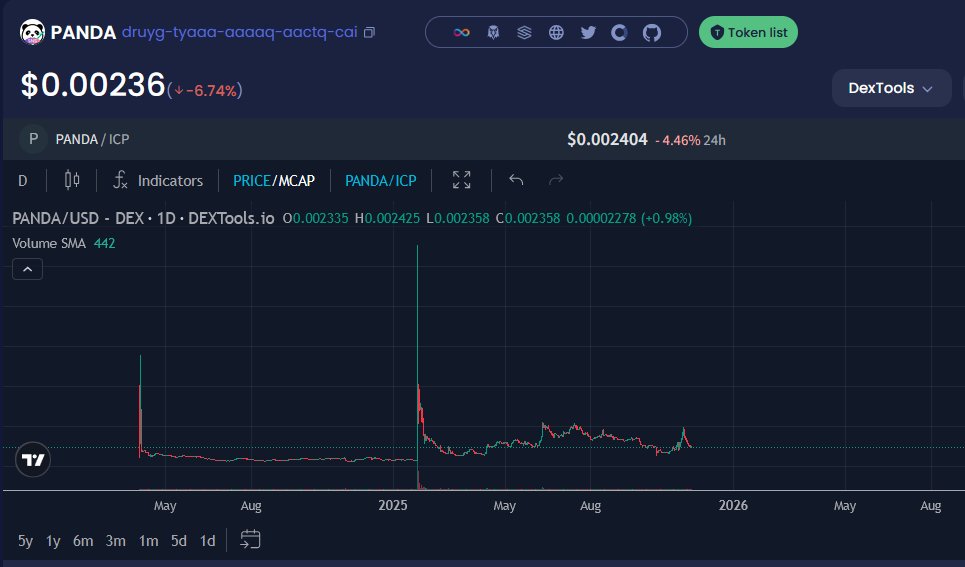Redo the chart action

tap(556, 180)
